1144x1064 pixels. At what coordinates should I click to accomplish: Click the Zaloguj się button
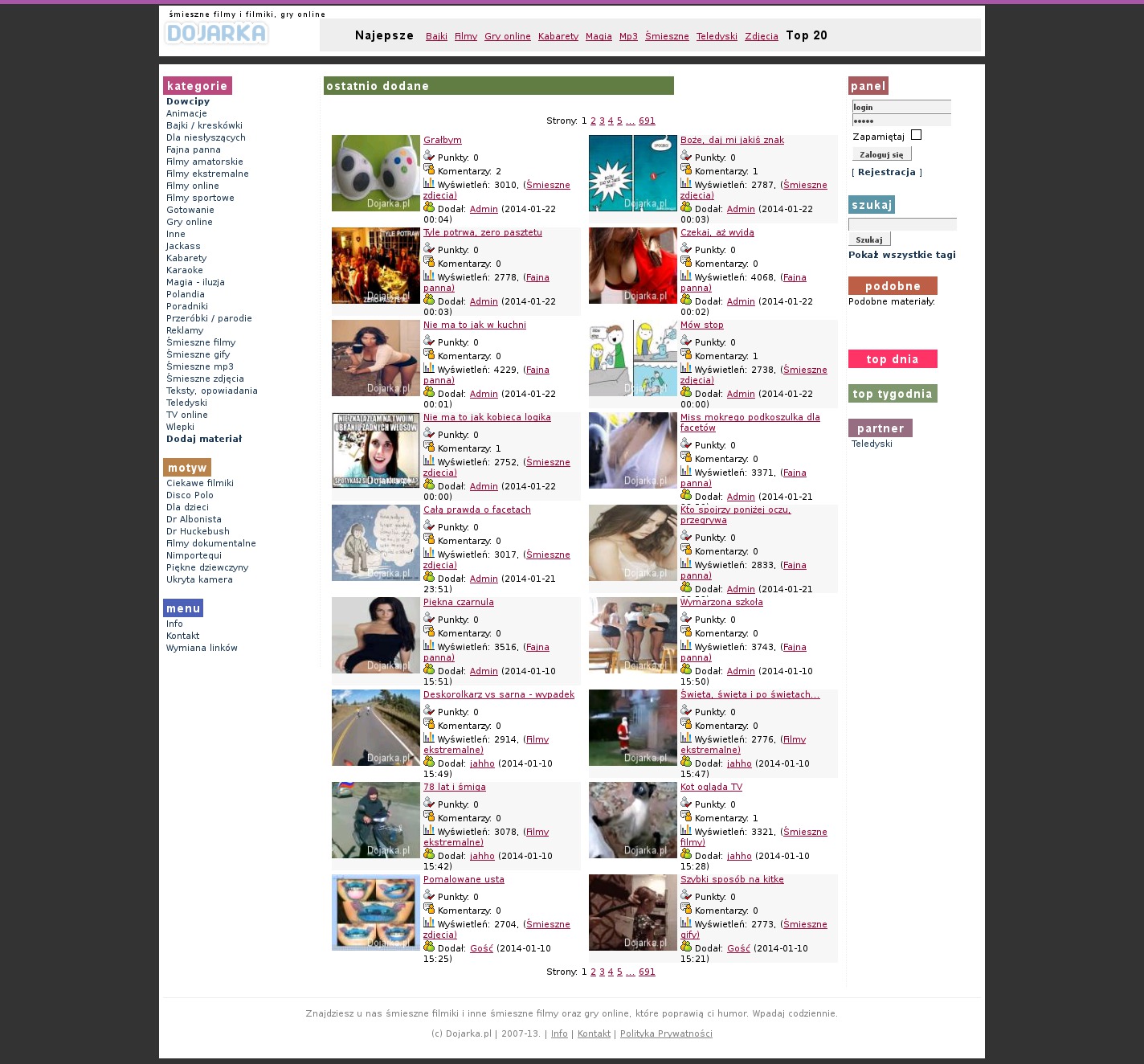881,154
